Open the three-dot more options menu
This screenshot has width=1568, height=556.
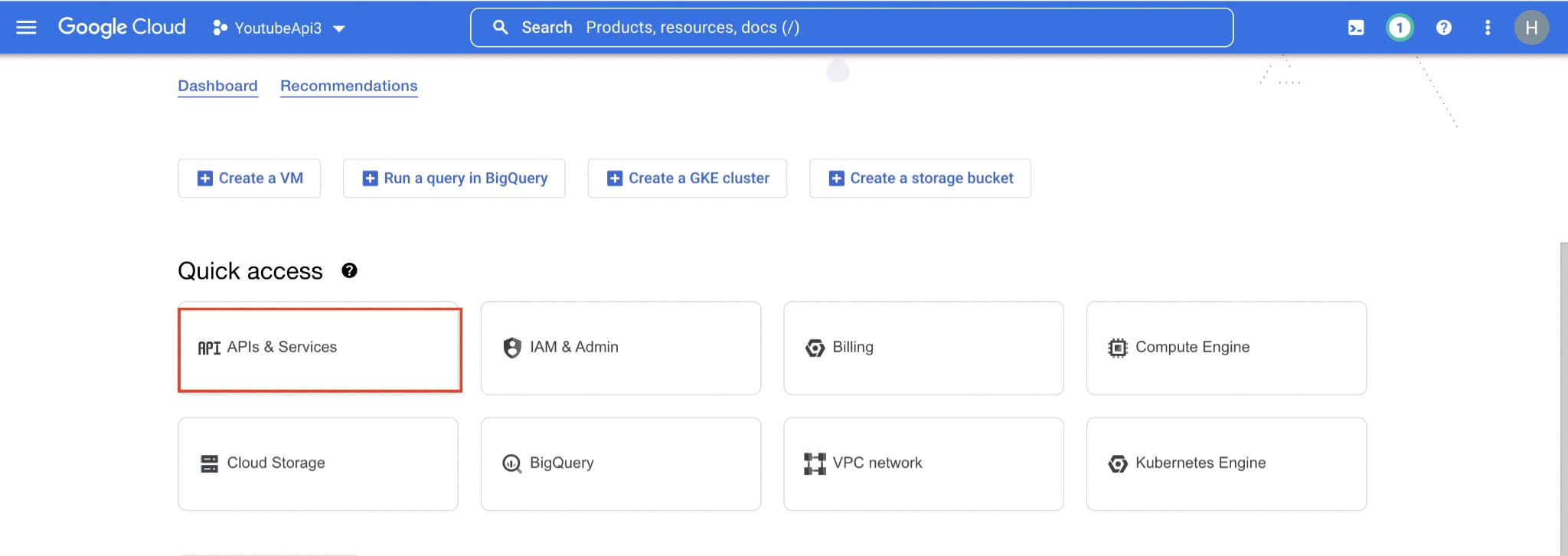tap(1488, 28)
